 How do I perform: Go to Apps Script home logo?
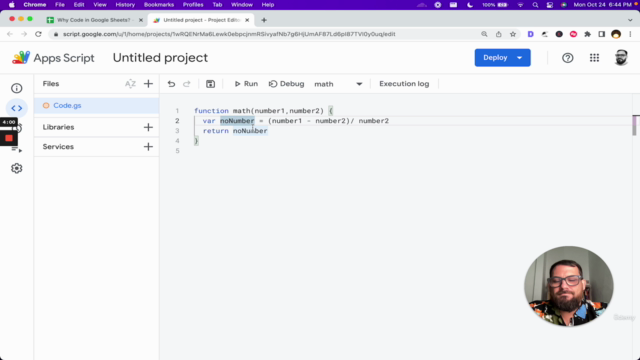tap(53, 58)
